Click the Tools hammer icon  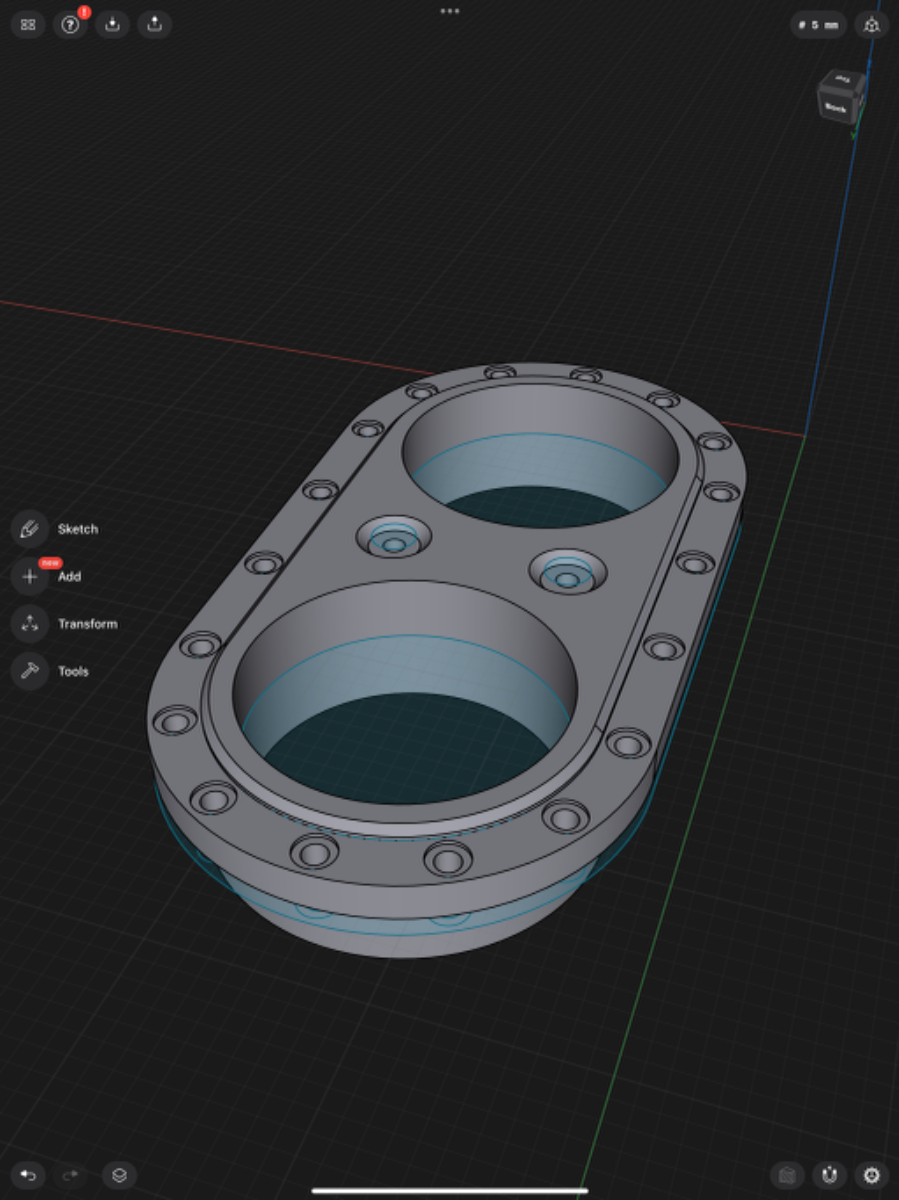pyautogui.click(x=30, y=671)
